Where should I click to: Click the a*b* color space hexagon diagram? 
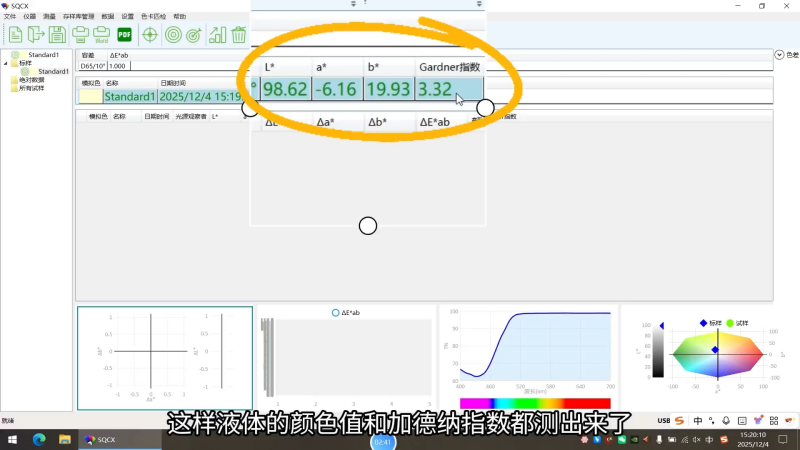(x=717, y=355)
